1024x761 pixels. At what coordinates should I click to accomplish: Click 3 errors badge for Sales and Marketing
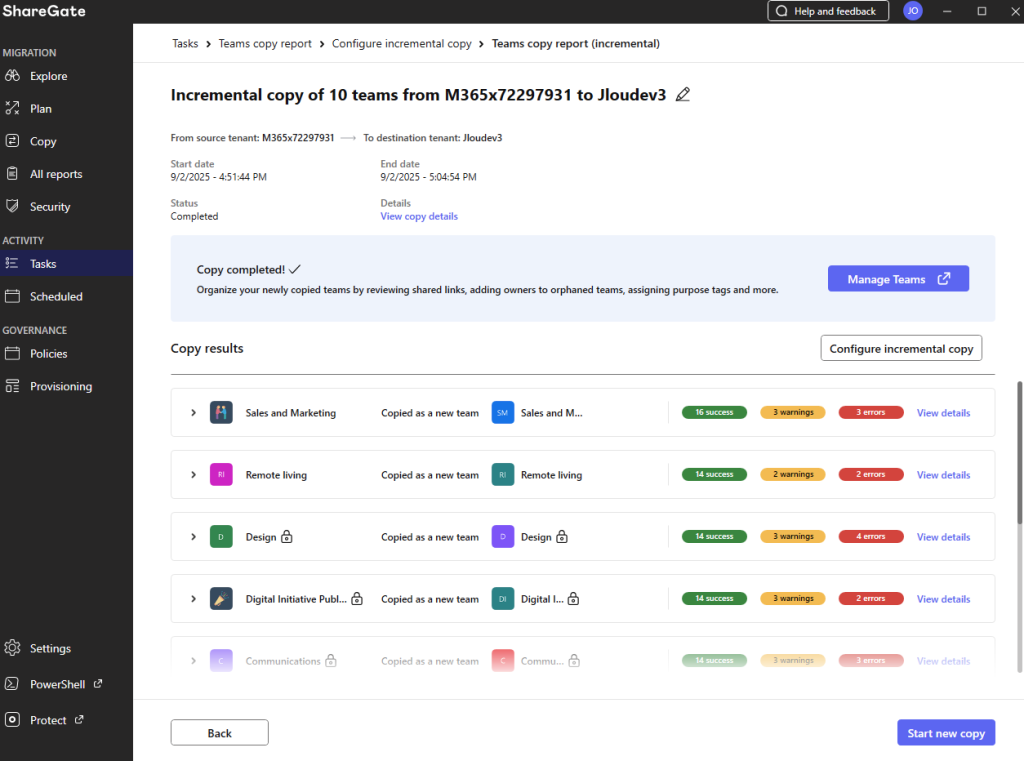tap(871, 413)
